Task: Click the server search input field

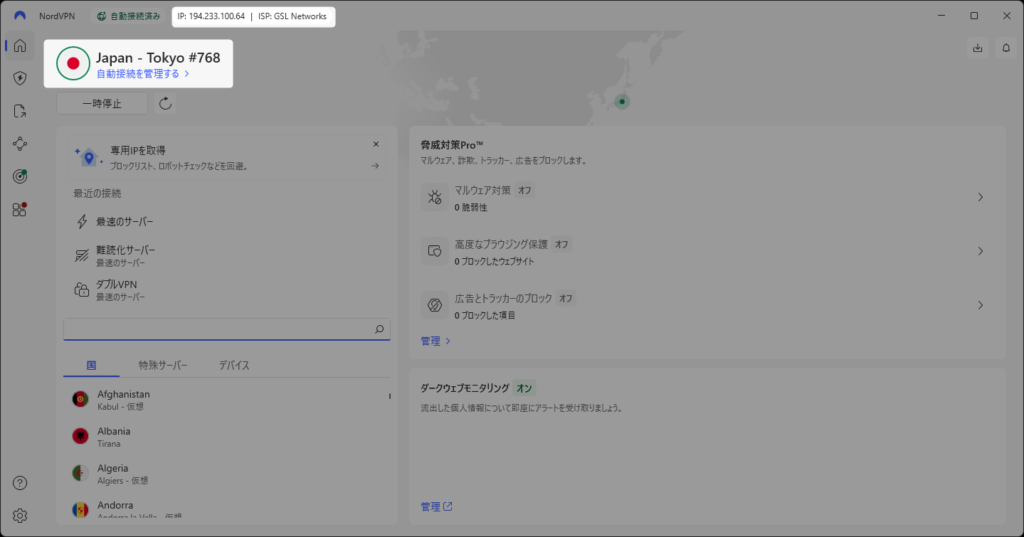Action: click(x=217, y=329)
